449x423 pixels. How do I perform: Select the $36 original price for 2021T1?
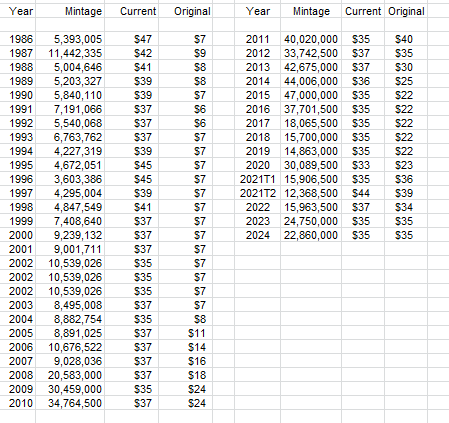click(406, 179)
